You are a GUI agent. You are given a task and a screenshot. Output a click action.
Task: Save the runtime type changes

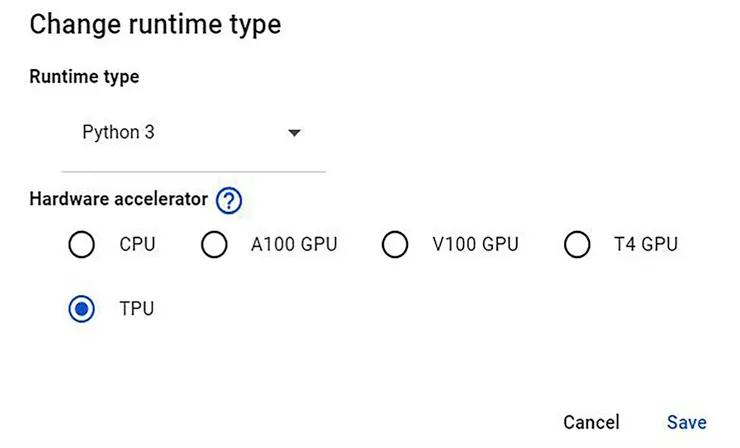686,422
